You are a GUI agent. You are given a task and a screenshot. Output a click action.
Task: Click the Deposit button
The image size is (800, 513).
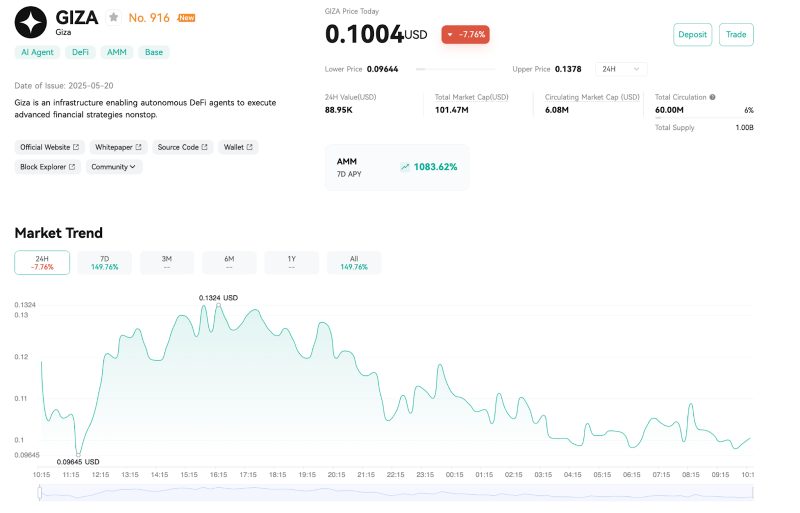(692, 35)
